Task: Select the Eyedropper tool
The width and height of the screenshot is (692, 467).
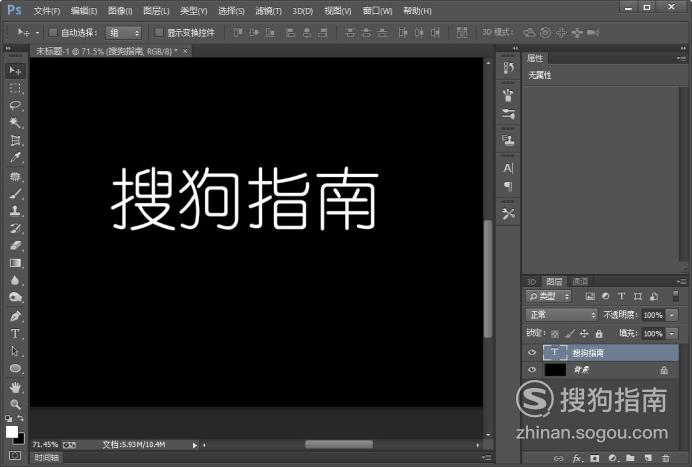Action: (15, 158)
